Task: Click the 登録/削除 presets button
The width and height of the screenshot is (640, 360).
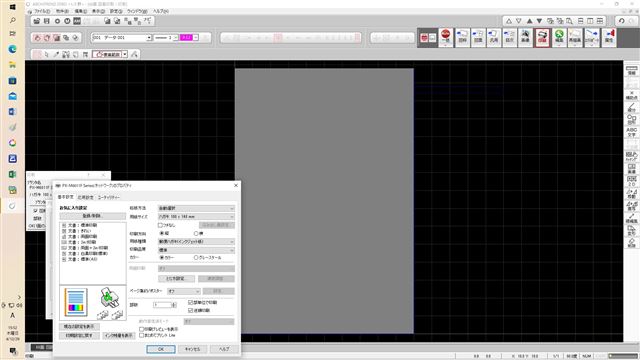Action: (x=93, y=216)
